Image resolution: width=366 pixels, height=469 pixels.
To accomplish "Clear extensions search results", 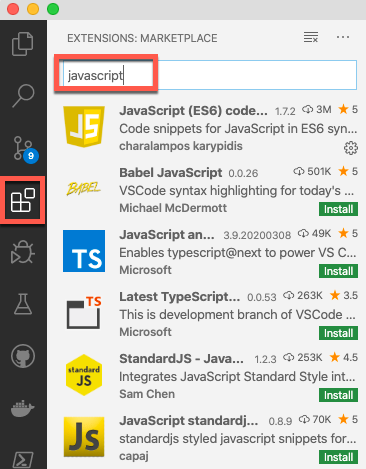I will point(311,37).
